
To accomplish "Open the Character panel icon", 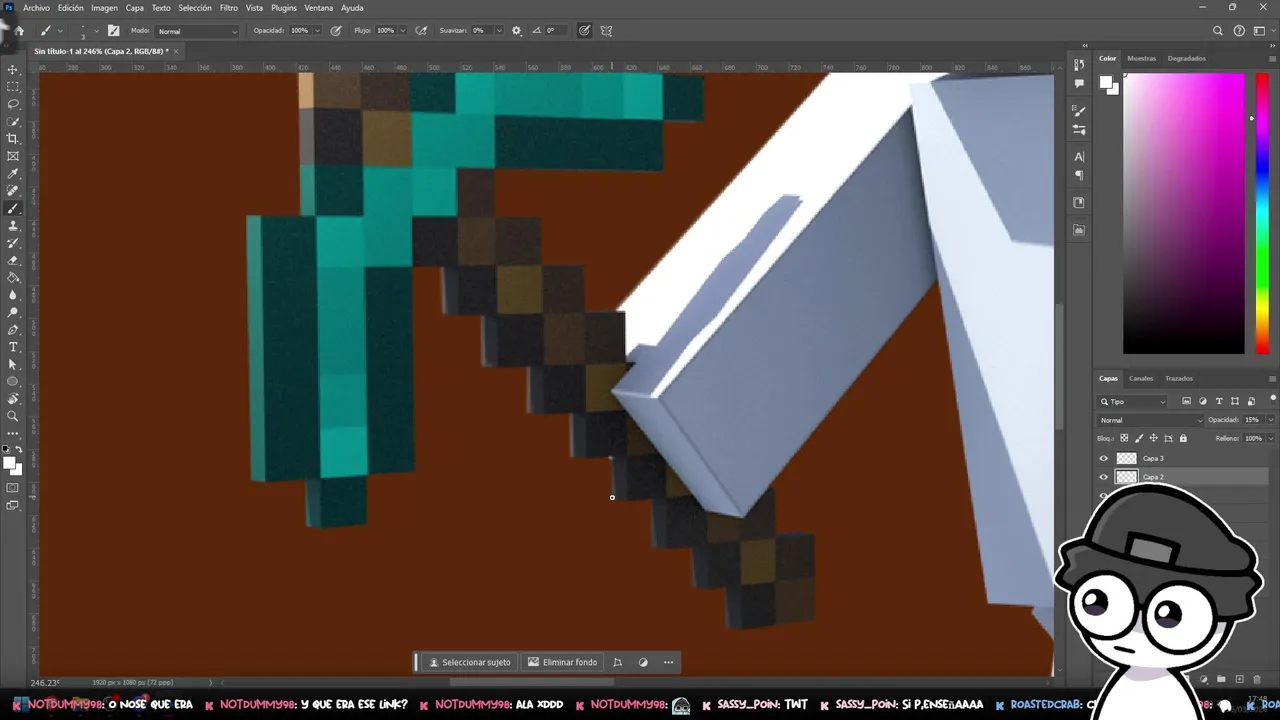I will pyautogui.click(x=1079, y=157).
